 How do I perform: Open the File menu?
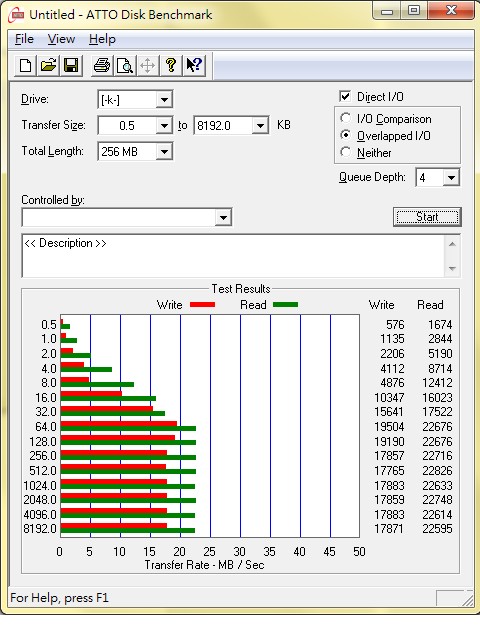point(24,39)
